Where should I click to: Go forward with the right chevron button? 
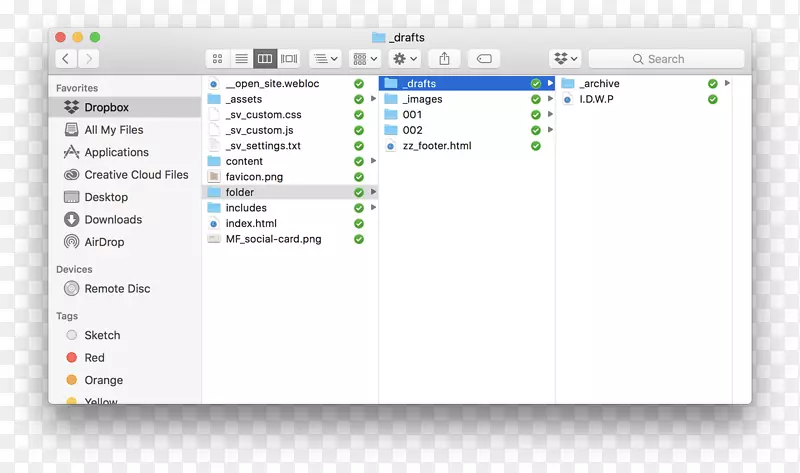click(x=89, y=59)
